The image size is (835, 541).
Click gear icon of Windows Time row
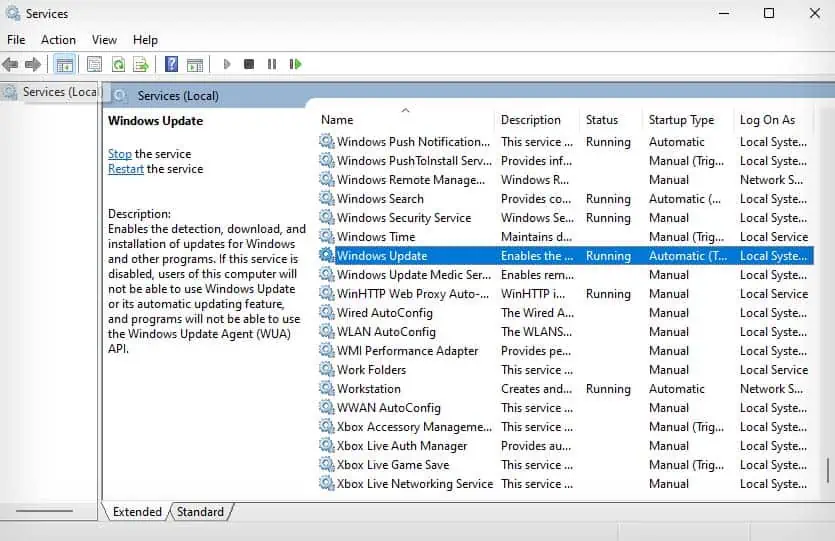point(326,236)
